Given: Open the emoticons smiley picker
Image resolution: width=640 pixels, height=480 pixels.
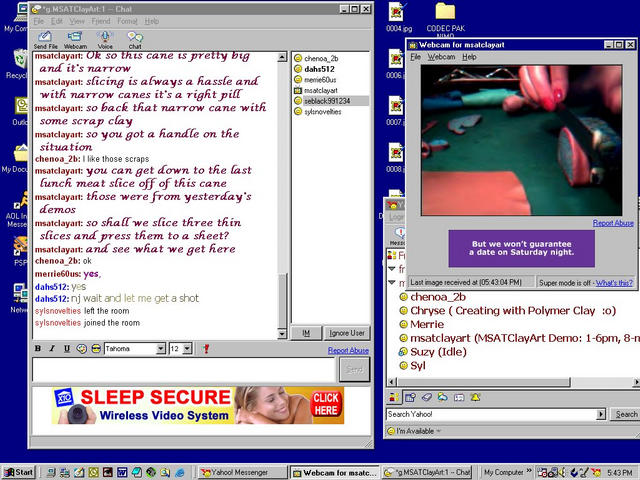Looking at the screenshot, I should (x=96, y=349).
